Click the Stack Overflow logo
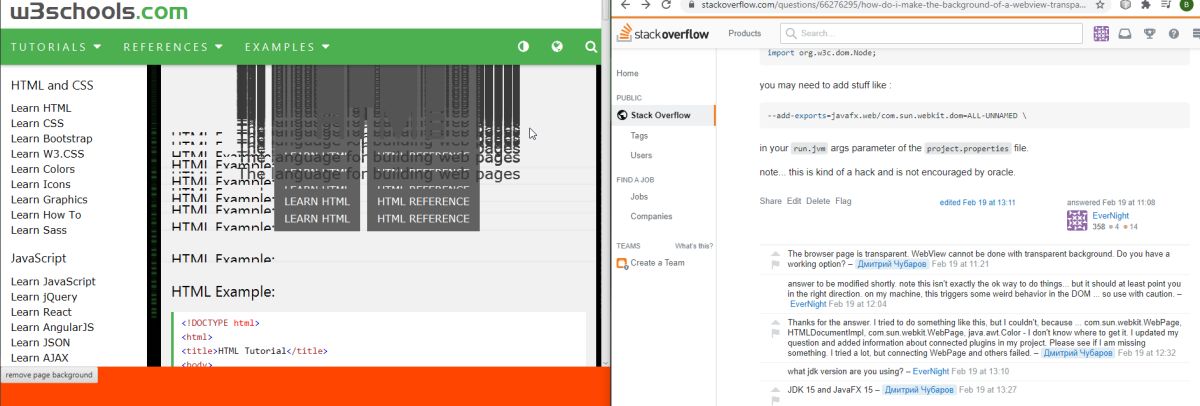The image size is (1200, 406). pyautogui.click(x=665, y=34)
